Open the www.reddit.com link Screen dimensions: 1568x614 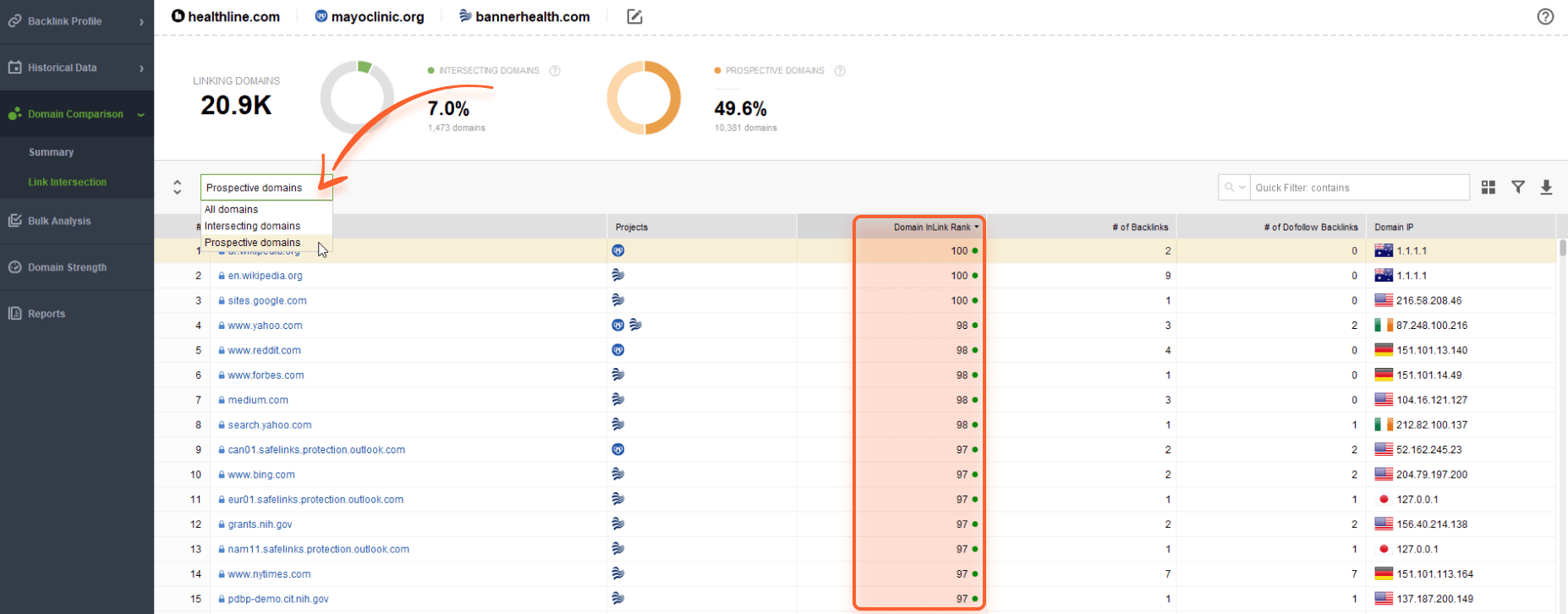[264, 350]
